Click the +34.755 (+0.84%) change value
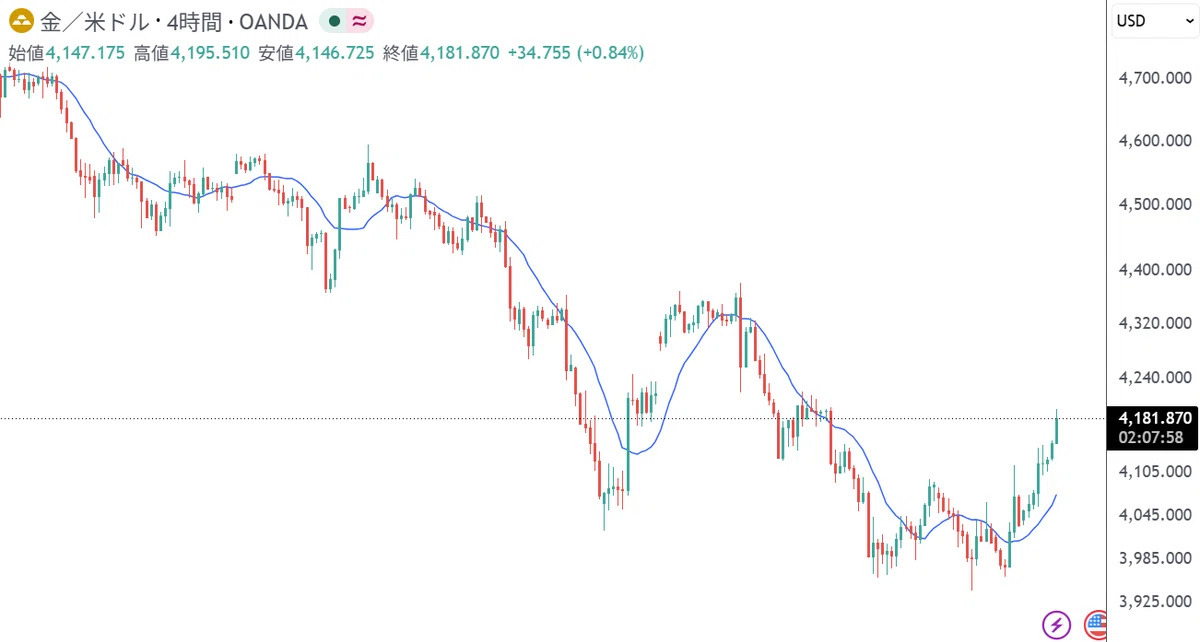Screen dimensions: 1200x642 (x=575, y=53)
